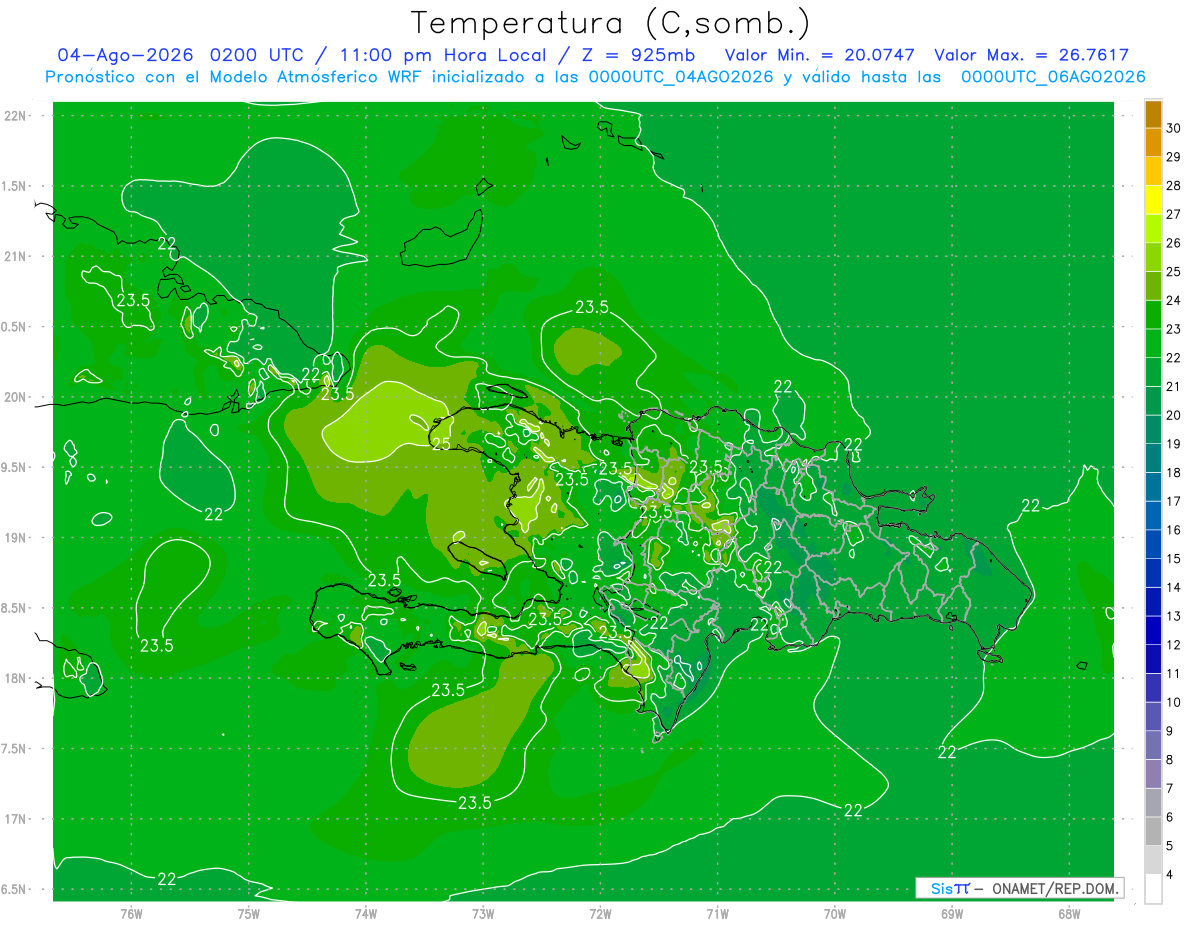Click the gold swatch between 28 and 29
Viewport: 1200px width, 927px height.
pyautogui.click(x=1153, y=172)
